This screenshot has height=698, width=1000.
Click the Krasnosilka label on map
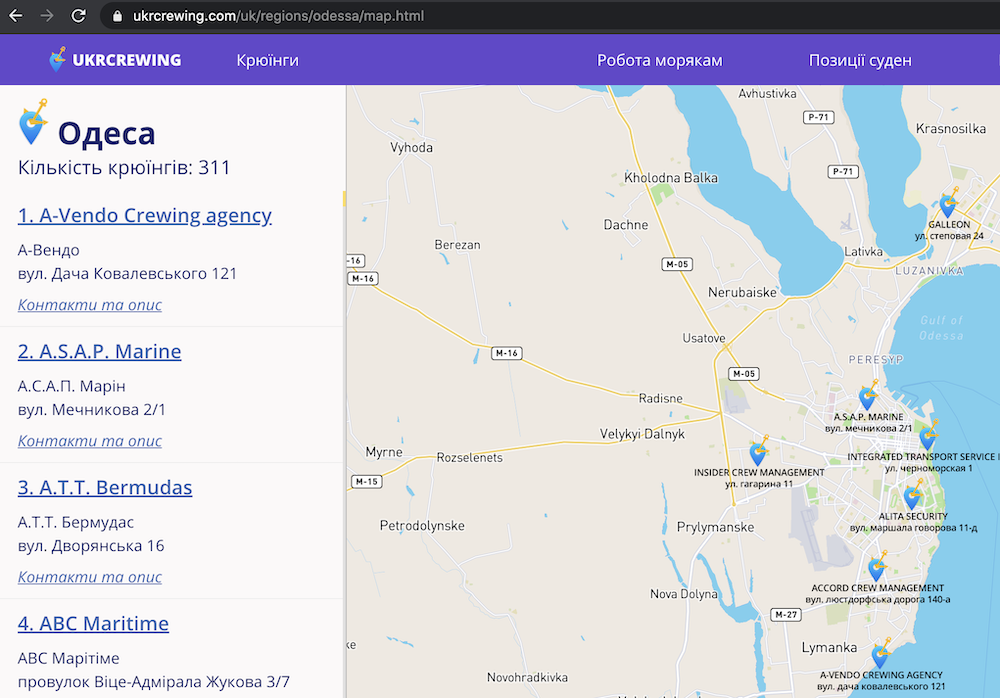[951, 129]
